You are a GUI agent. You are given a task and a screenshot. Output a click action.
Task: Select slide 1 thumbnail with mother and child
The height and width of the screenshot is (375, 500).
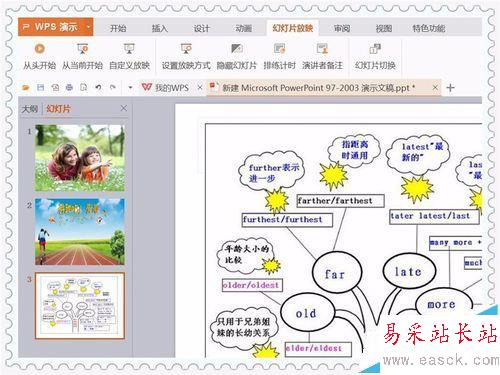[x=80, y=158]
